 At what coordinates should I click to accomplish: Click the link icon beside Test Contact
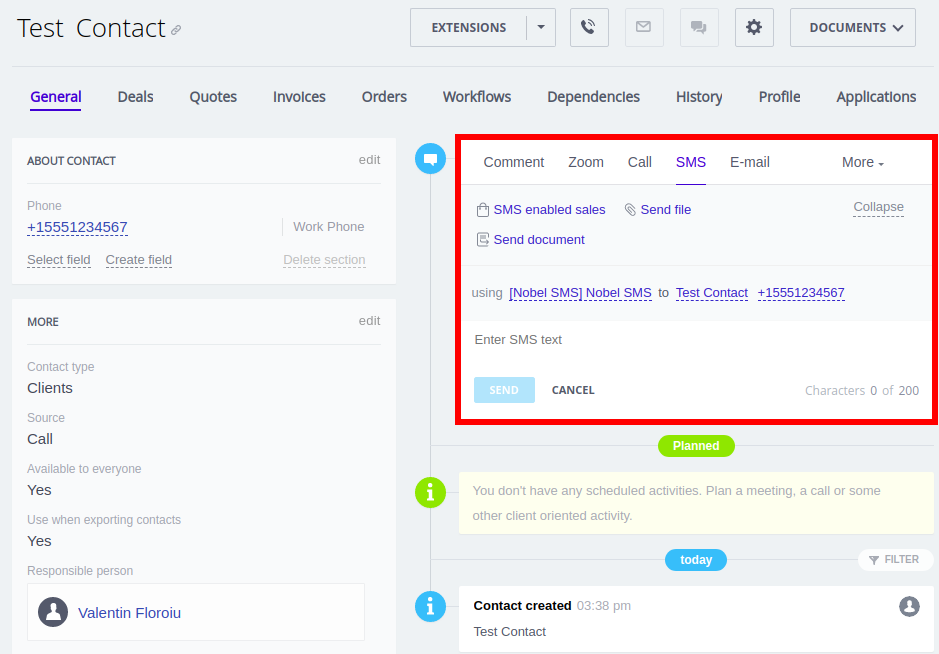[176, 31]
